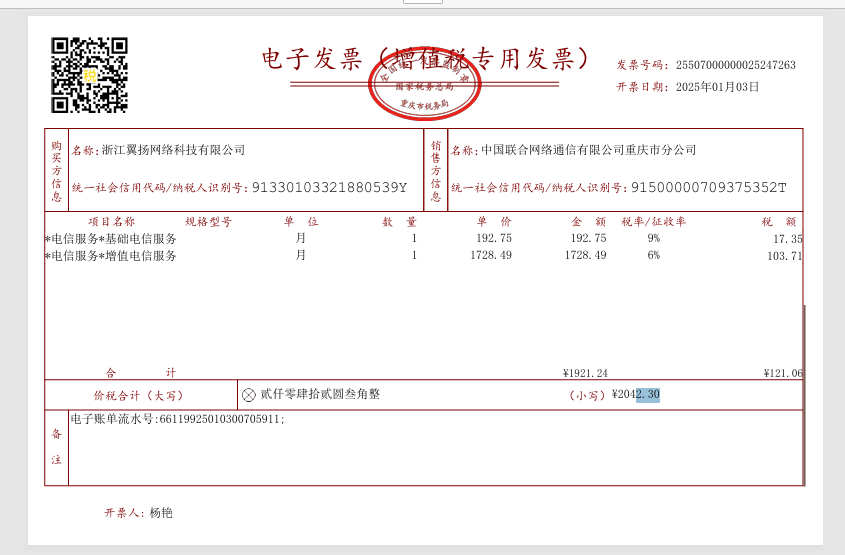Click the red tax bureau seal stamp
This screenshot has width=845, height=555.
[x=425, y=83]
